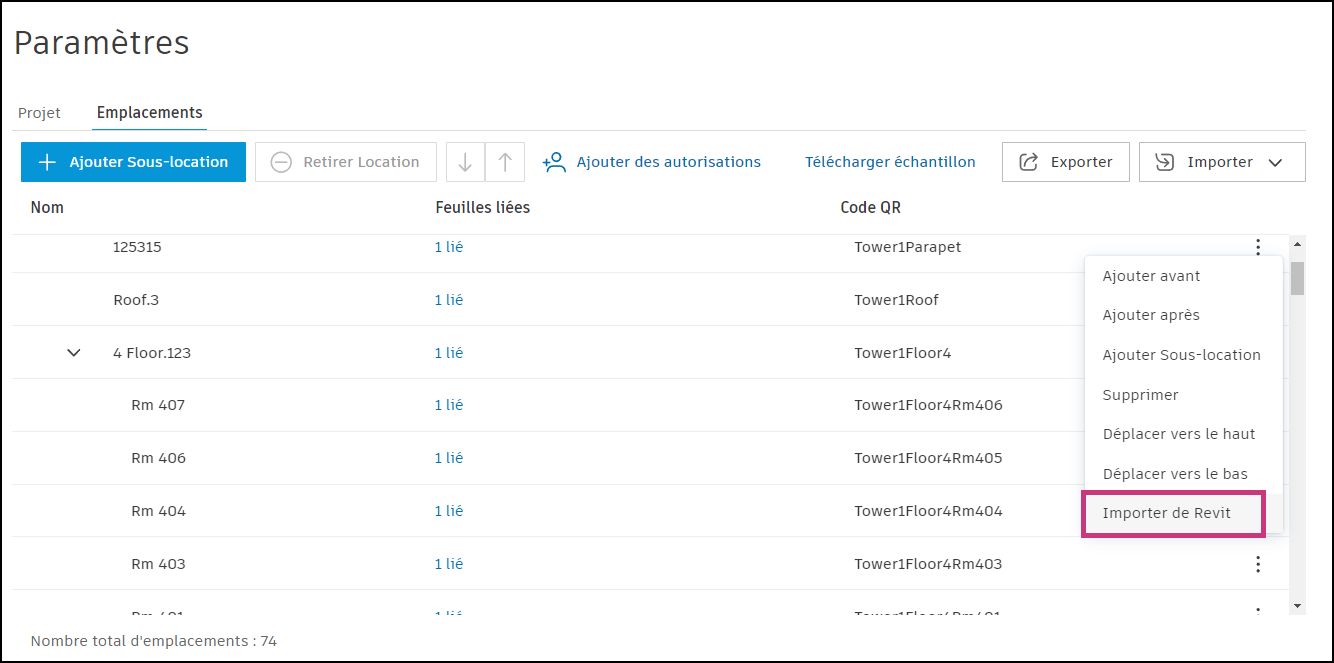Open the 1 lié link for Roof.3

pos(449,300)
